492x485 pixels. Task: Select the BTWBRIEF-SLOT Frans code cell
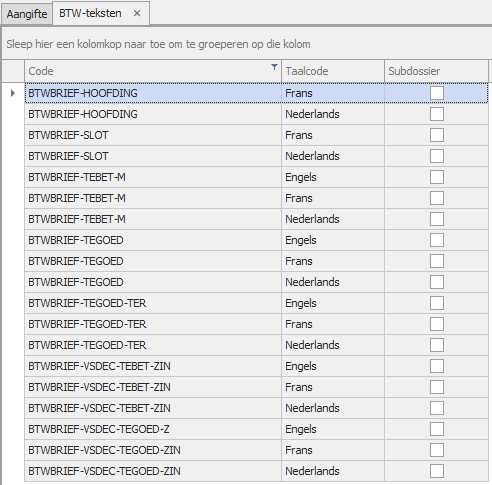point(153,135)
